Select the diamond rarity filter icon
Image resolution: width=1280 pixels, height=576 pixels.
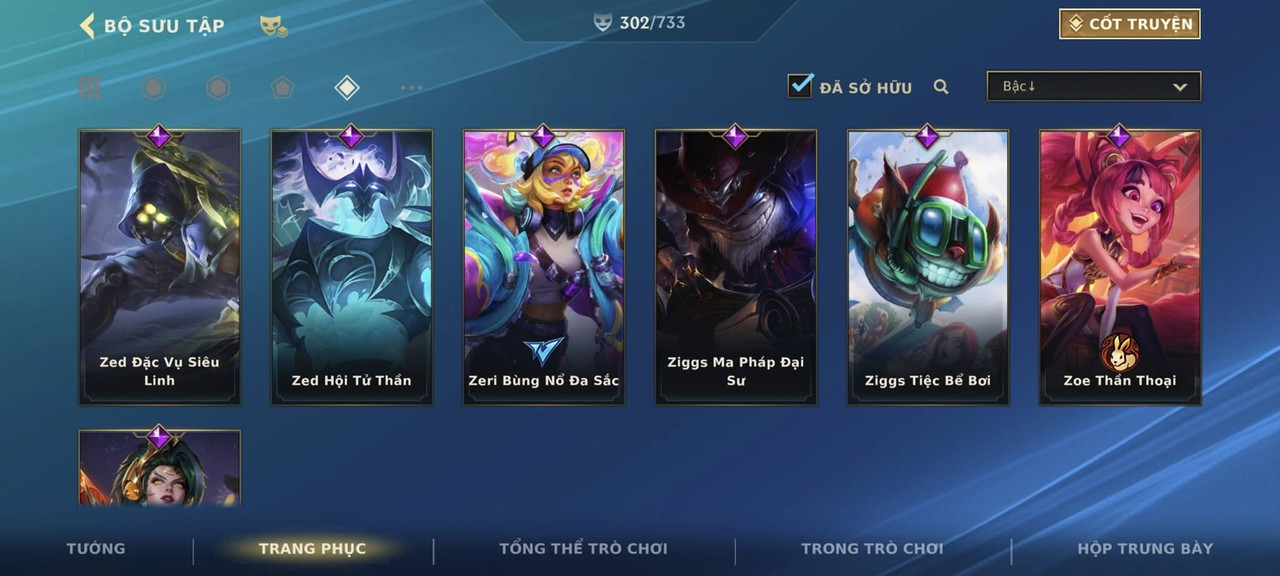click(347, 88)
